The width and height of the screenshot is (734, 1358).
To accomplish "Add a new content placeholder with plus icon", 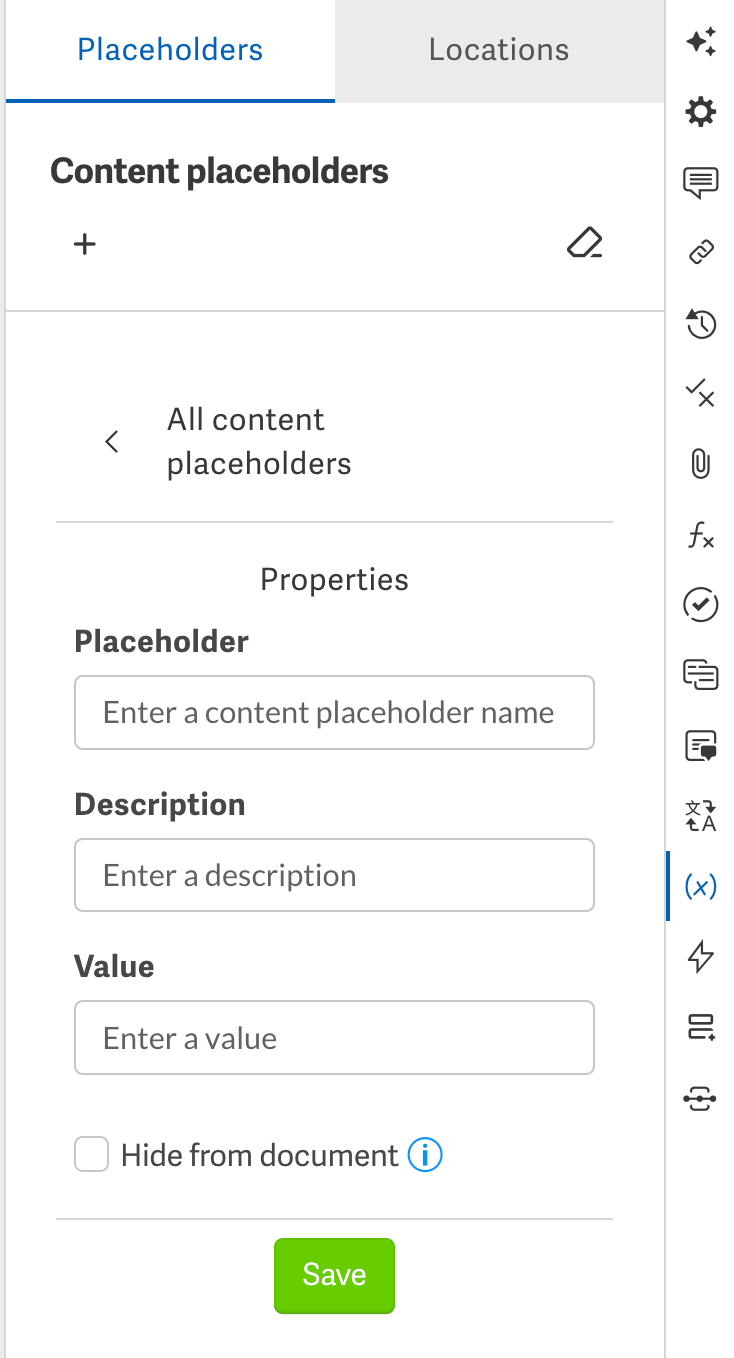I will click(85, 243).
